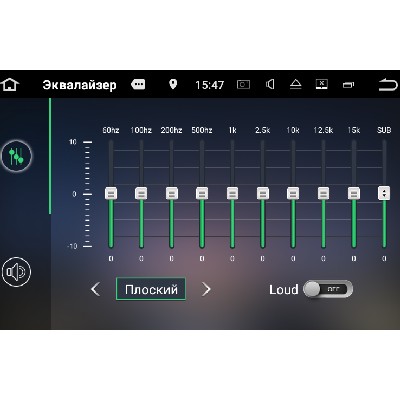Viewport: 400px width, 400px height.
Task: Switch to previous equalizer preset arrow
Action: 96,289
